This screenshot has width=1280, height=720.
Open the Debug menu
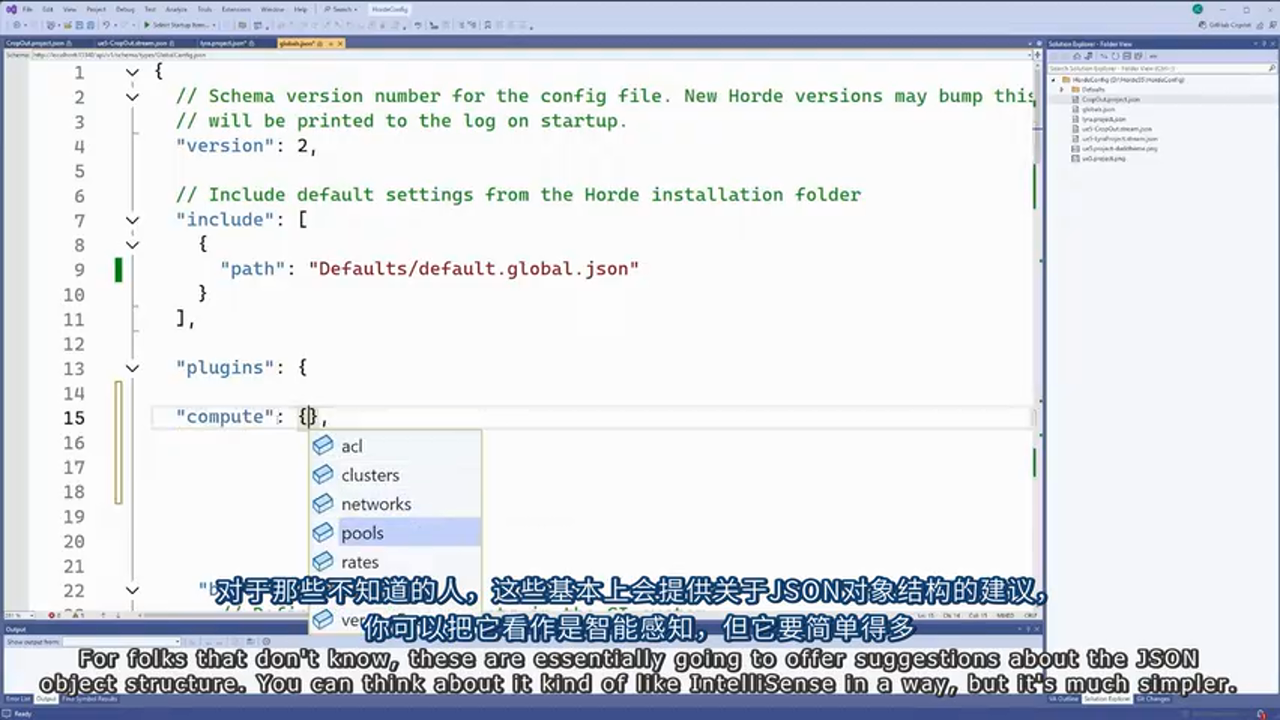tap(124, 8)
